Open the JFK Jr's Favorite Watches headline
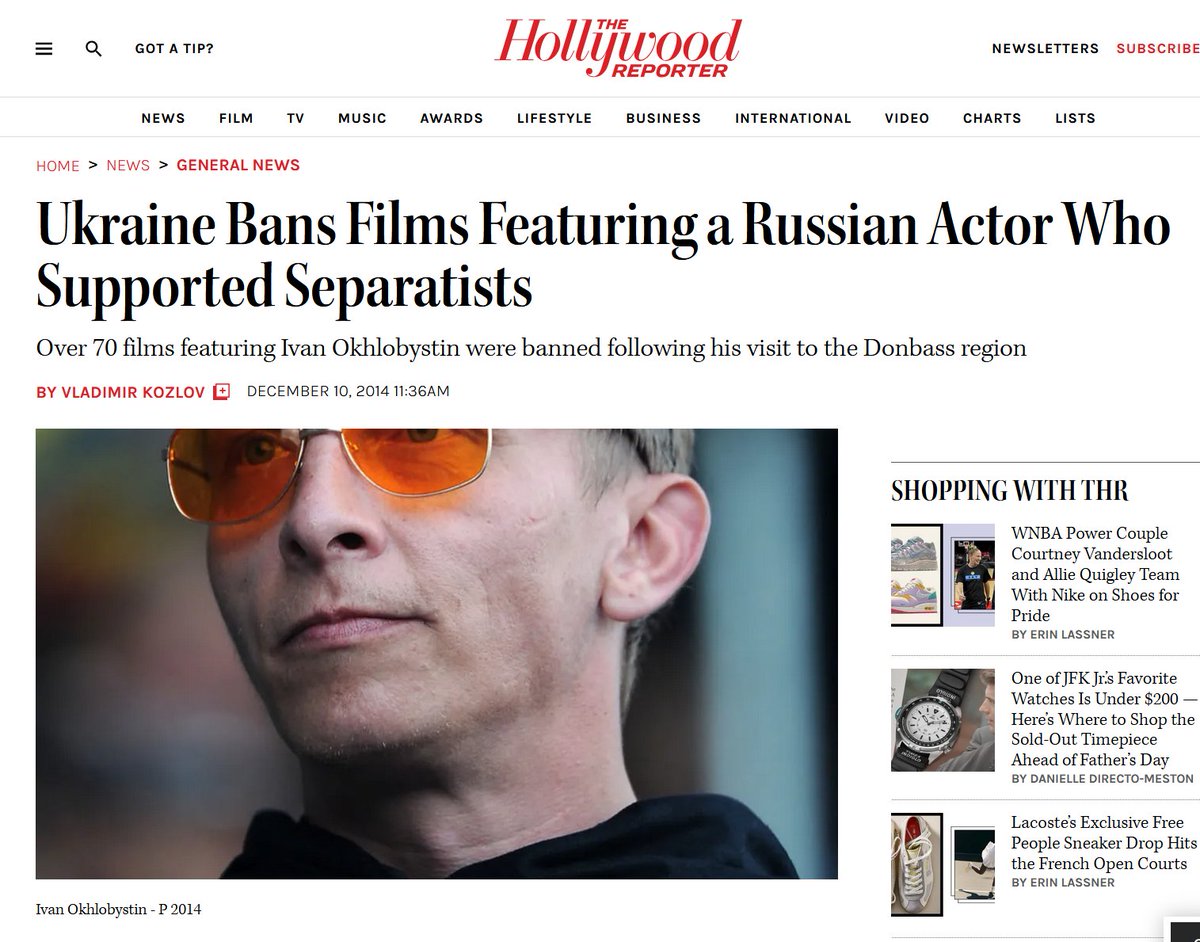Viewport: 1200px width, 942px height. point(1104,719)
